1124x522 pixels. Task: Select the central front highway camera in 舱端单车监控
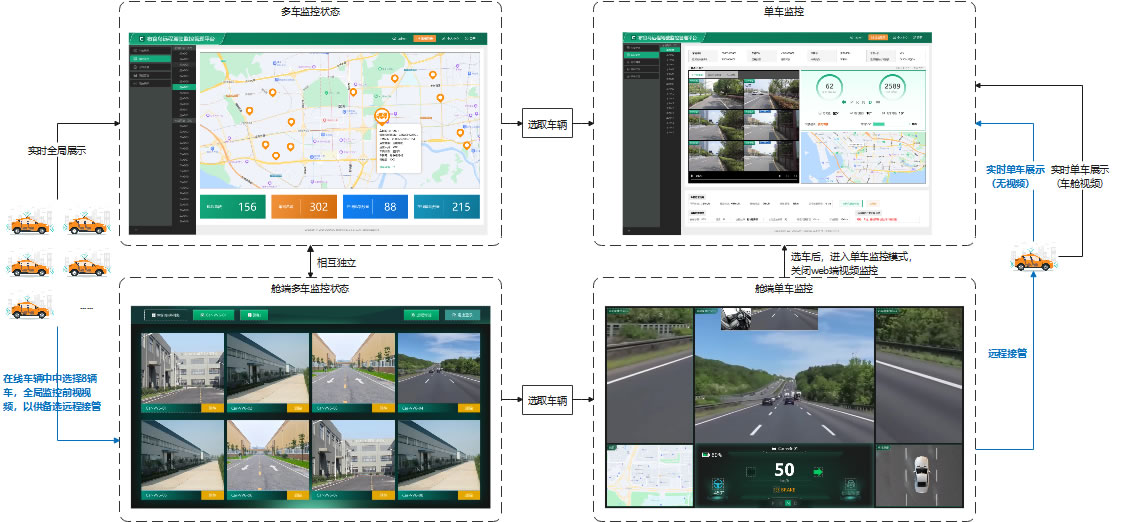(784, 376)
